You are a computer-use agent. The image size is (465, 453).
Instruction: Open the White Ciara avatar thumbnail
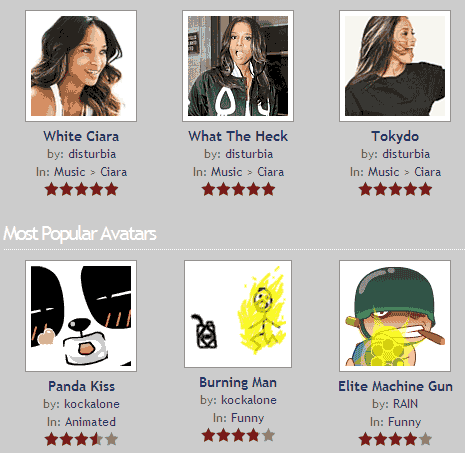[81, 66]
